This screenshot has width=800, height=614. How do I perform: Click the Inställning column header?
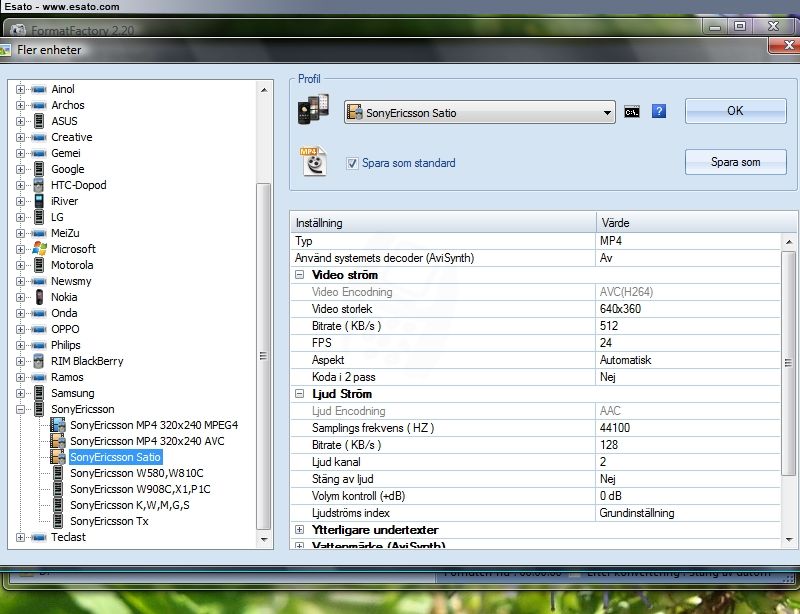tap(443, 223)
